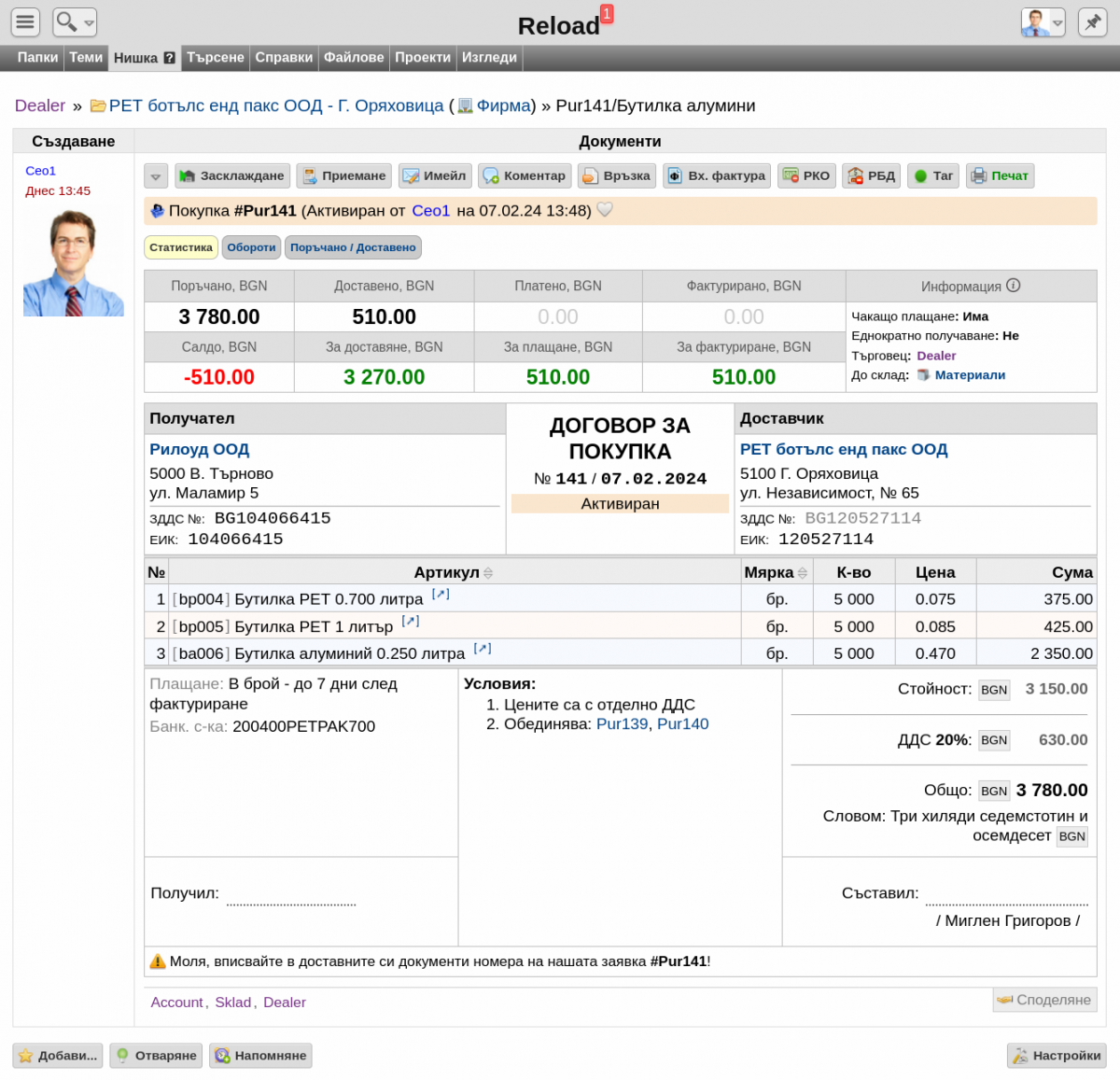Click the Ceo1 avatar photo
1120x1080 pixels.
pyautogui.click(x=74, y=263)
